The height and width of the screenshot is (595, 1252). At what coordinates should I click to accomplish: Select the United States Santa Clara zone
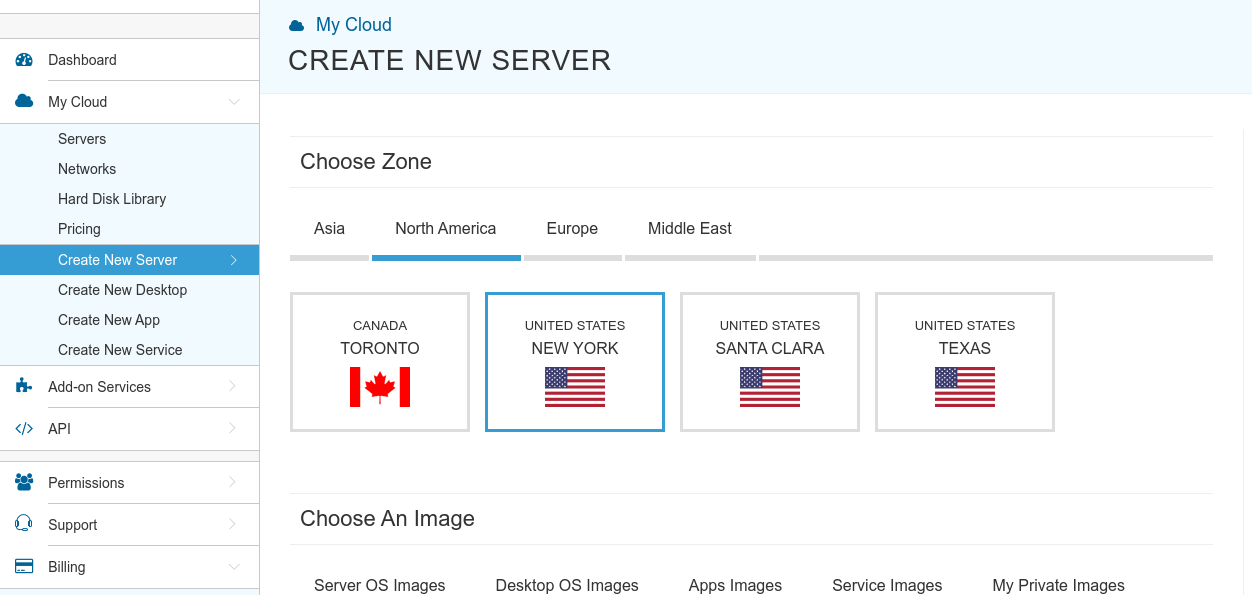click(x=770, y=362)
